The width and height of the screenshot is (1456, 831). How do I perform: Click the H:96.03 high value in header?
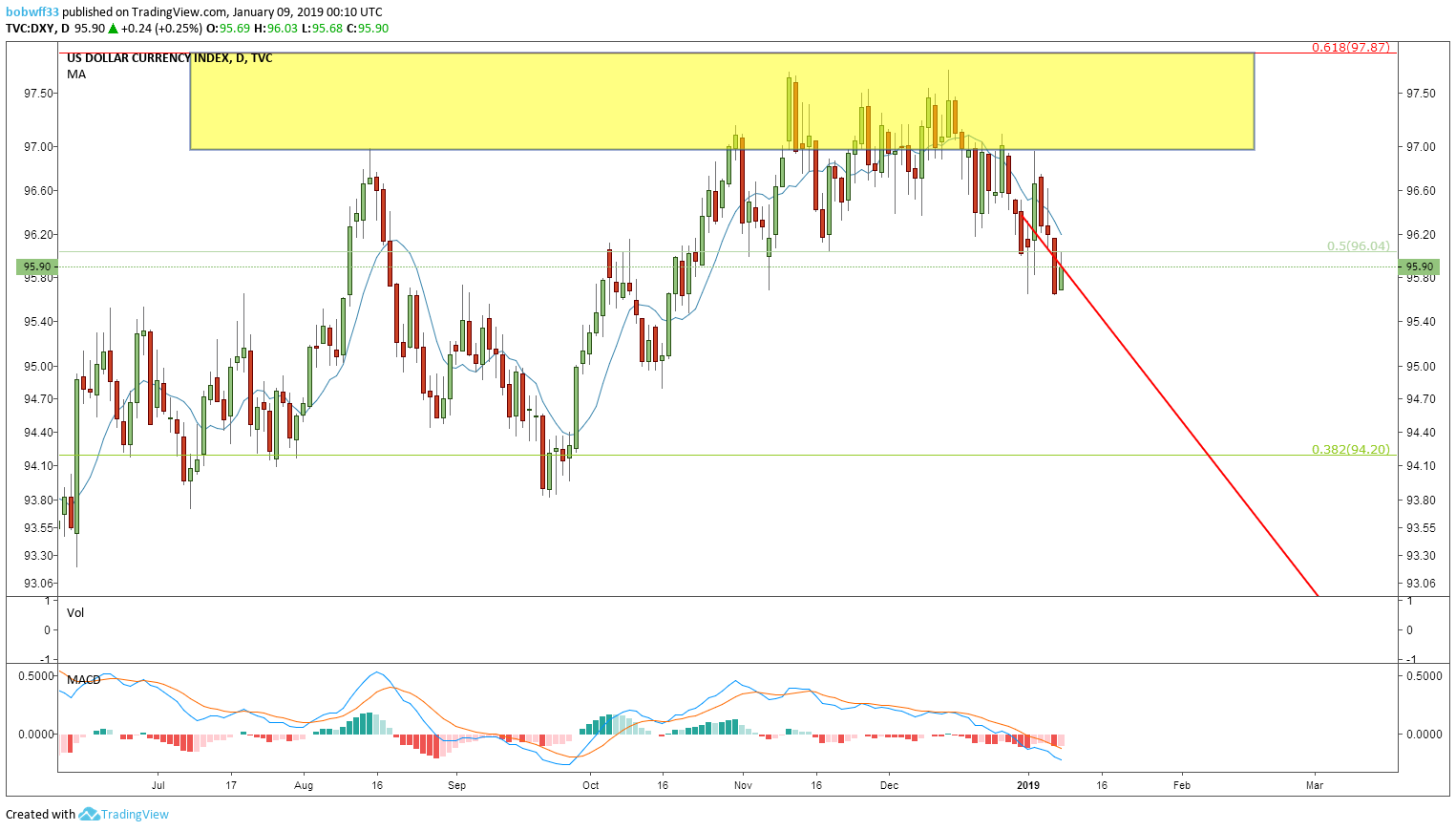(x=276, y=29)
